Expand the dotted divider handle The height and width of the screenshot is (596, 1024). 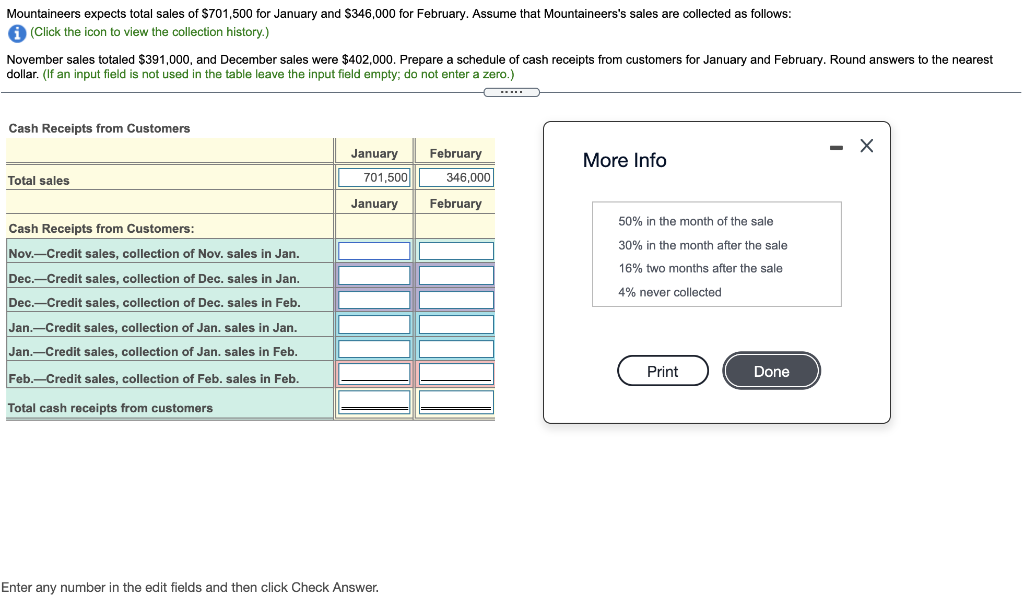[511, 92]
